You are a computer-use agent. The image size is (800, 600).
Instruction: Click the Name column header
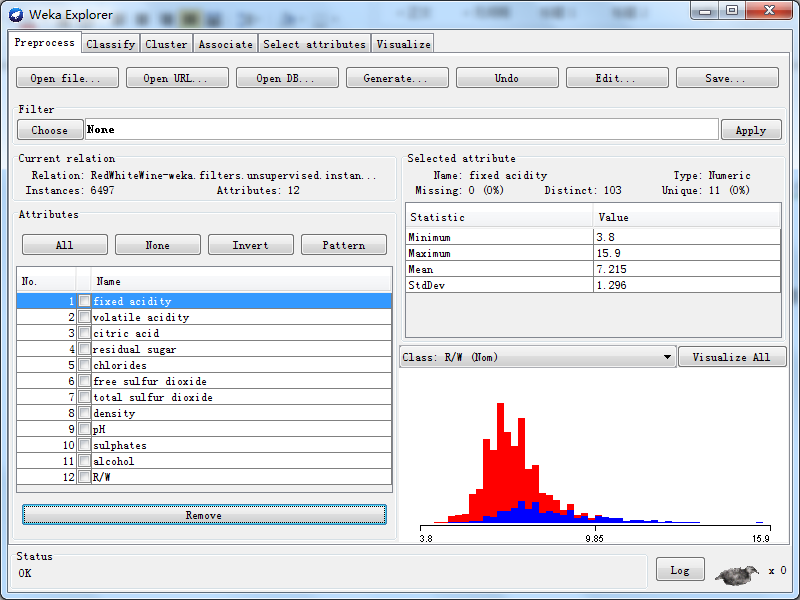point(241,281)
